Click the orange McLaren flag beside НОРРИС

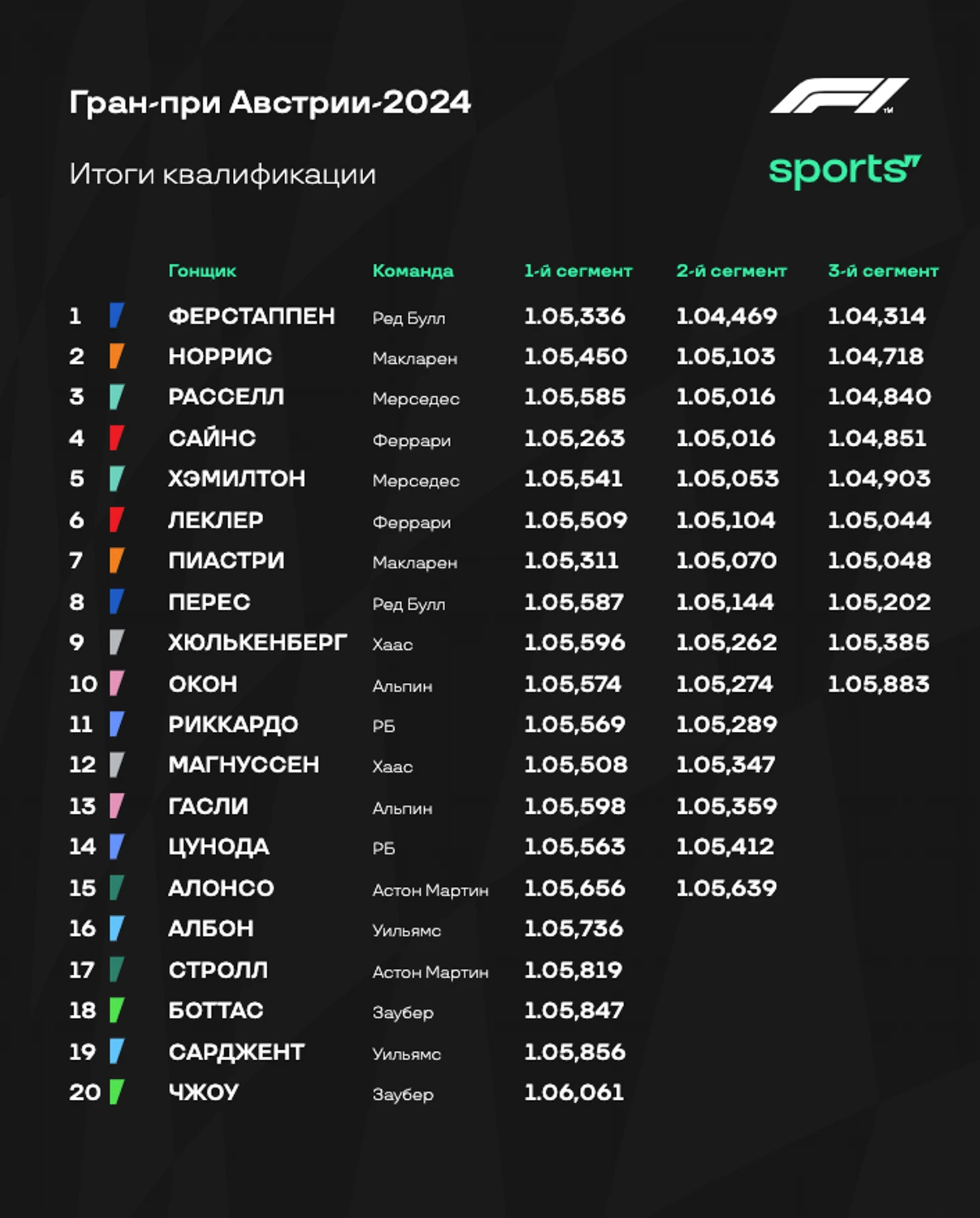(117, 356)
